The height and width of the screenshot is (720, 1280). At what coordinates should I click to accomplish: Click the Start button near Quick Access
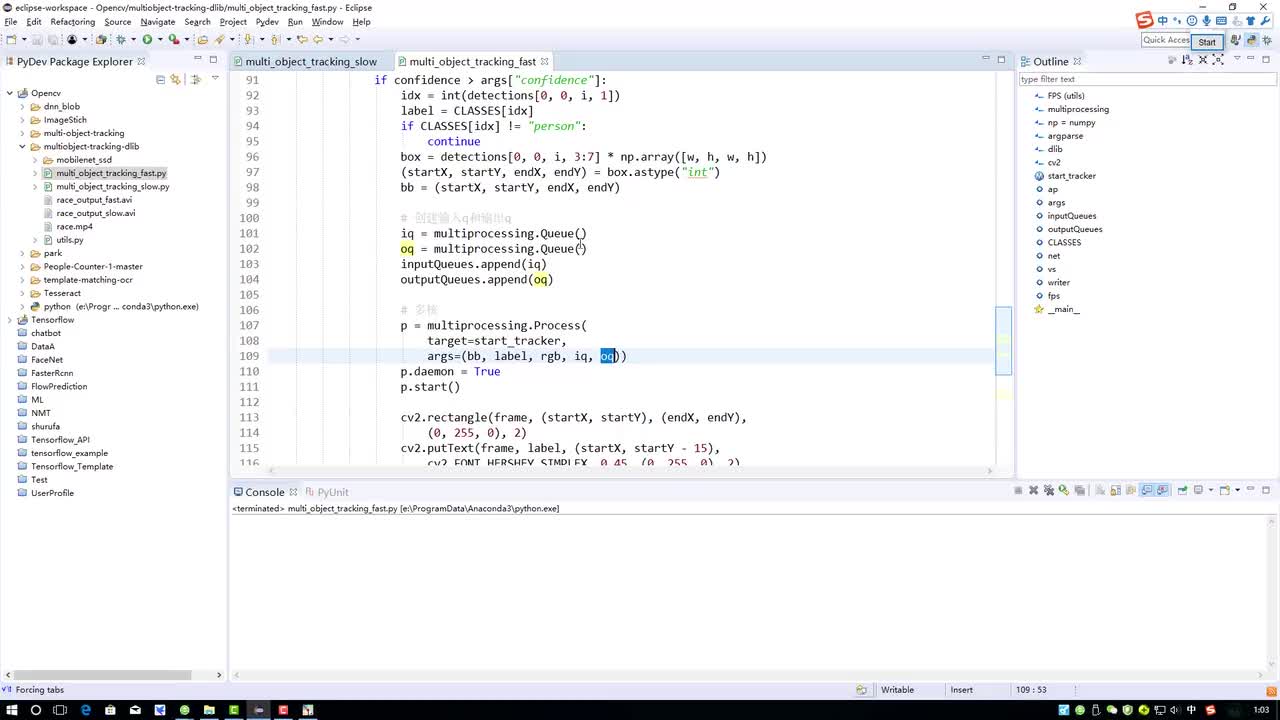[1207, 41]
